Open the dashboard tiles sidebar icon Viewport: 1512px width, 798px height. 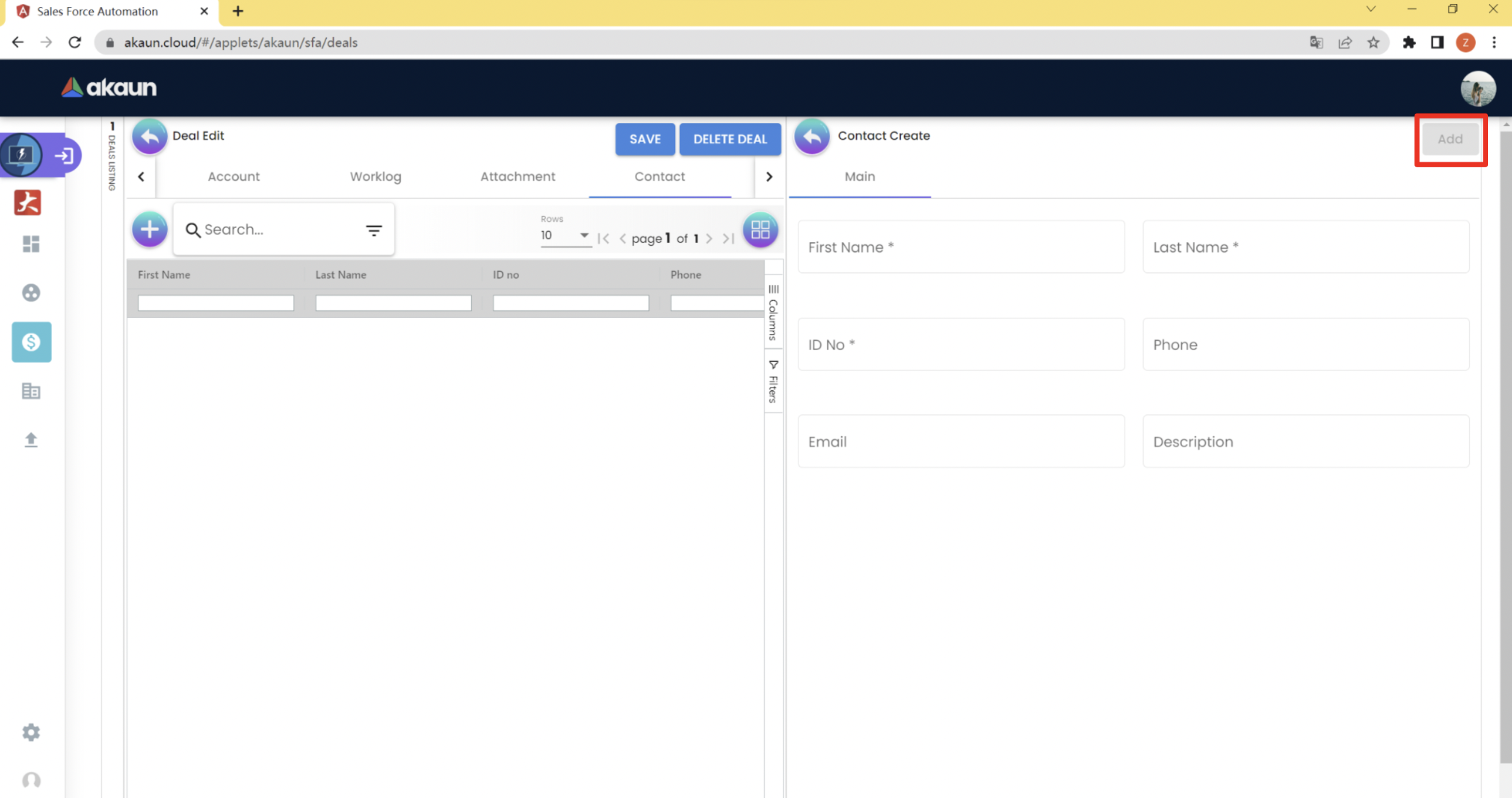point(31,244)
